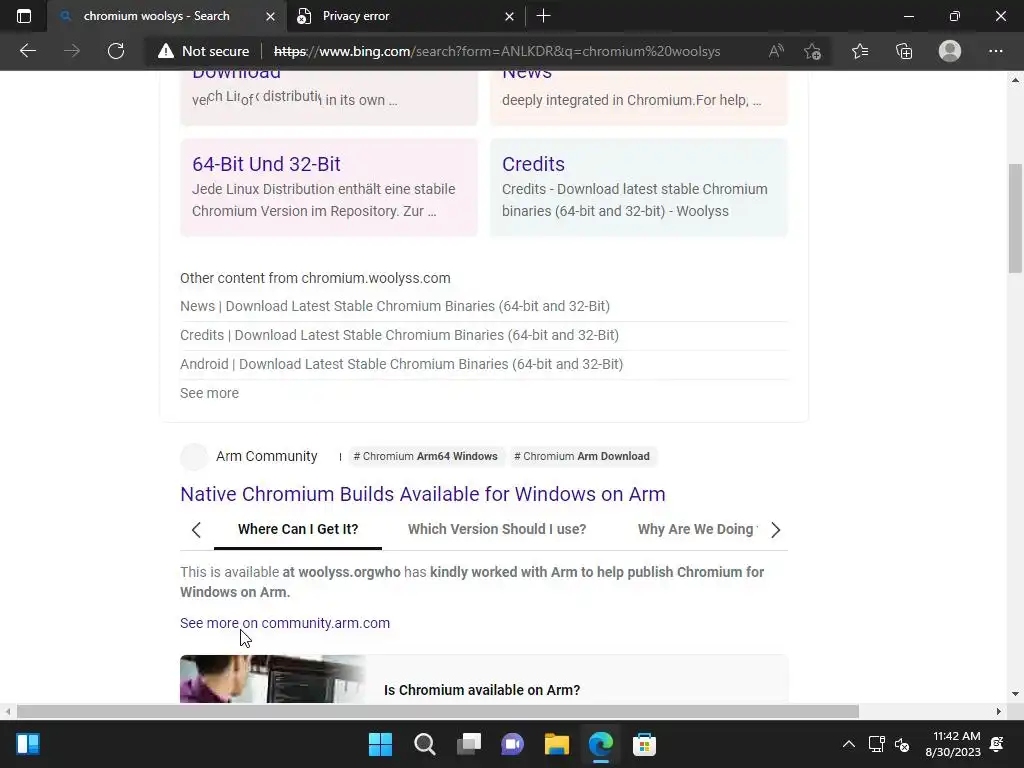Screen dimensions: 1024x768
Task: Launch the Chat app from taskbar
Action: (513, 744)
